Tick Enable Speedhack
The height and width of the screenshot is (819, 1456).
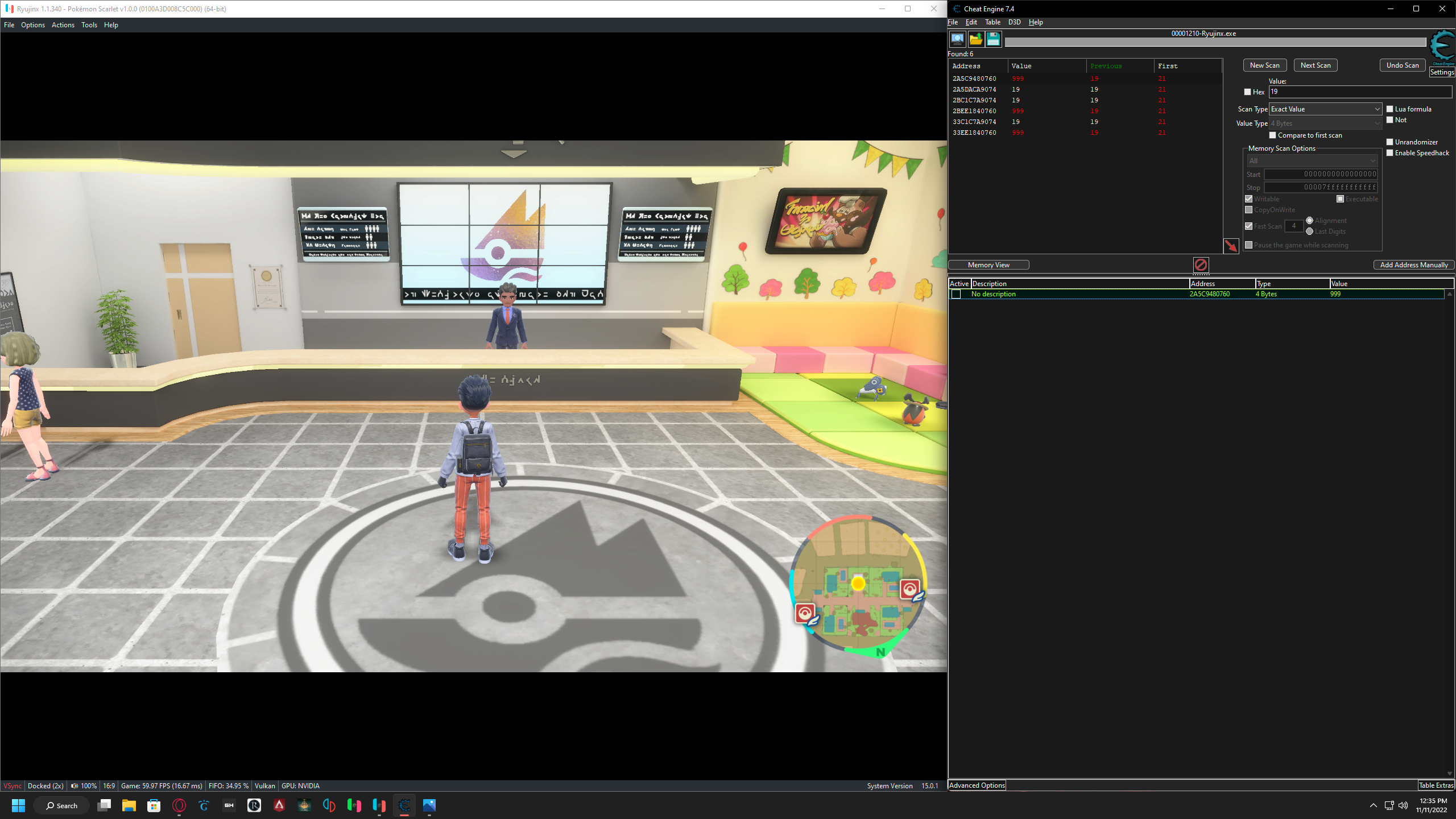click(1389, 153)
